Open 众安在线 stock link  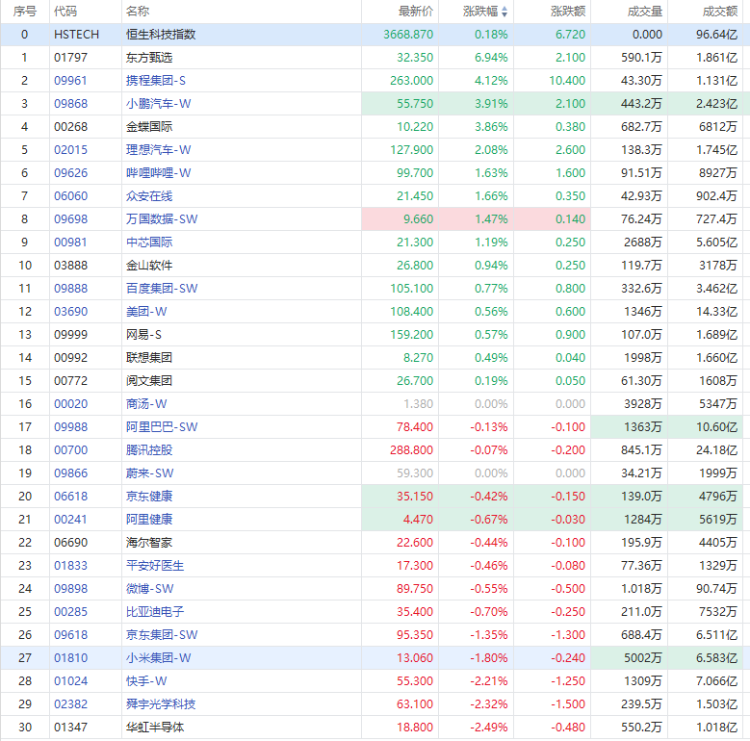(149, 196)
